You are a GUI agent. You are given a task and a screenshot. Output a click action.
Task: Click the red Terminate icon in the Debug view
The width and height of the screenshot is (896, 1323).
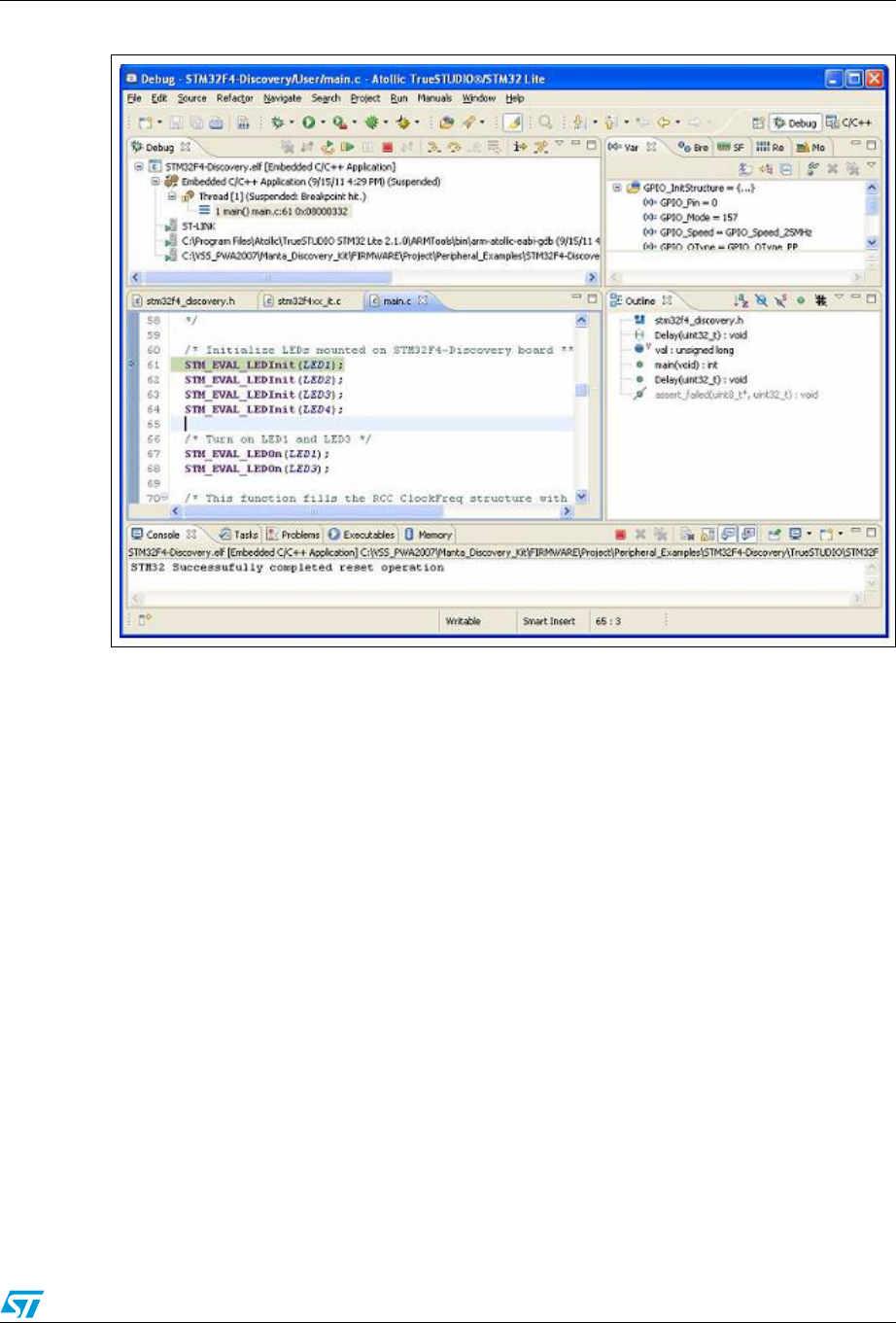pos(387,147)
